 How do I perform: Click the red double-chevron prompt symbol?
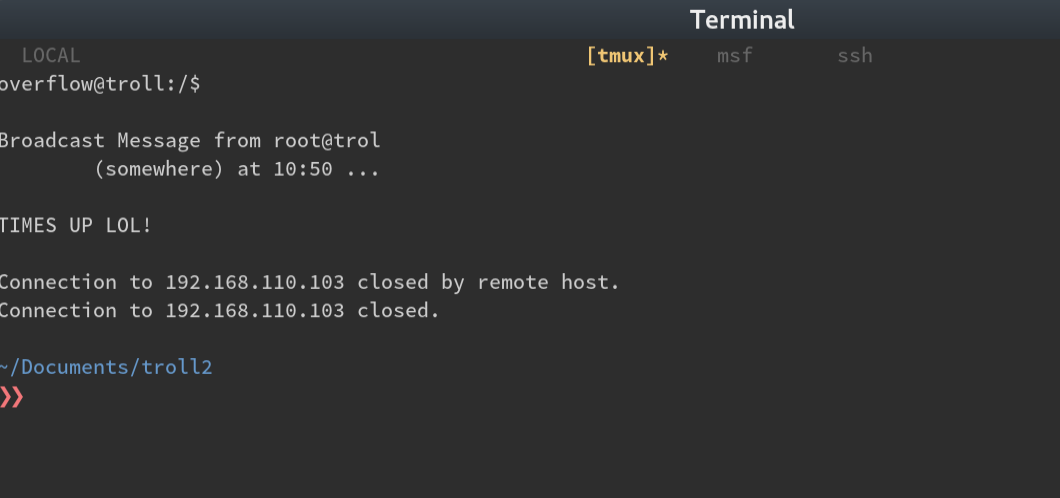click(x=11, y=397)
